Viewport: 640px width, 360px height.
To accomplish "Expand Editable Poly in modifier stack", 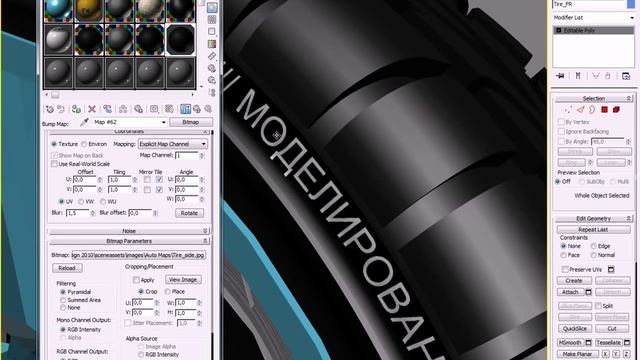I will [x=559, y=31].
